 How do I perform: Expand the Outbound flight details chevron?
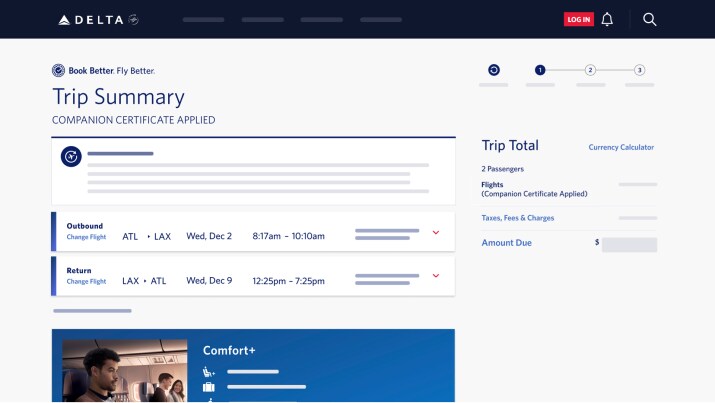click(x=436, y=232)
